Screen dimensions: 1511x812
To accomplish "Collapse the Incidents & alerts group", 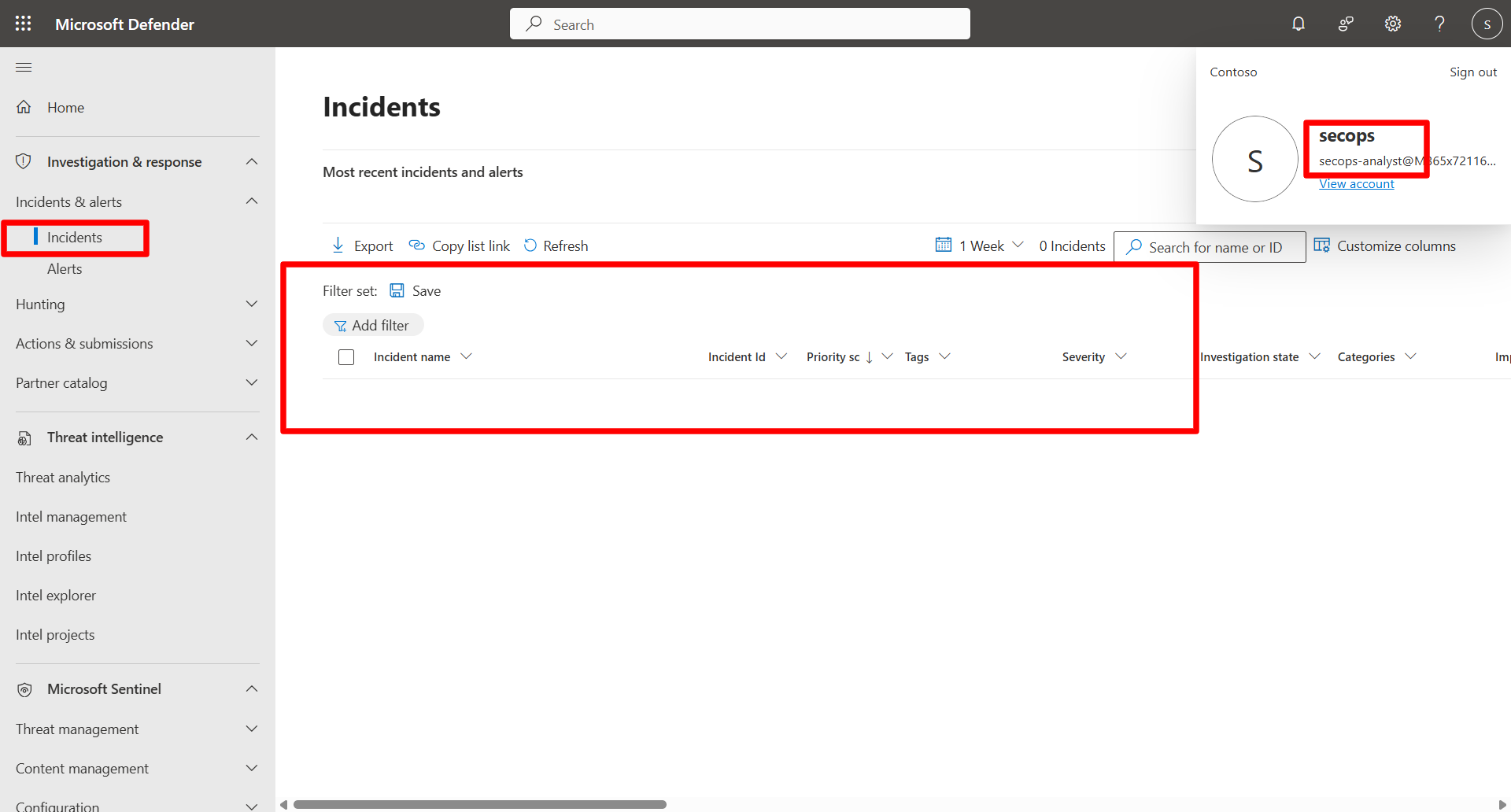I will click(252, 201).
